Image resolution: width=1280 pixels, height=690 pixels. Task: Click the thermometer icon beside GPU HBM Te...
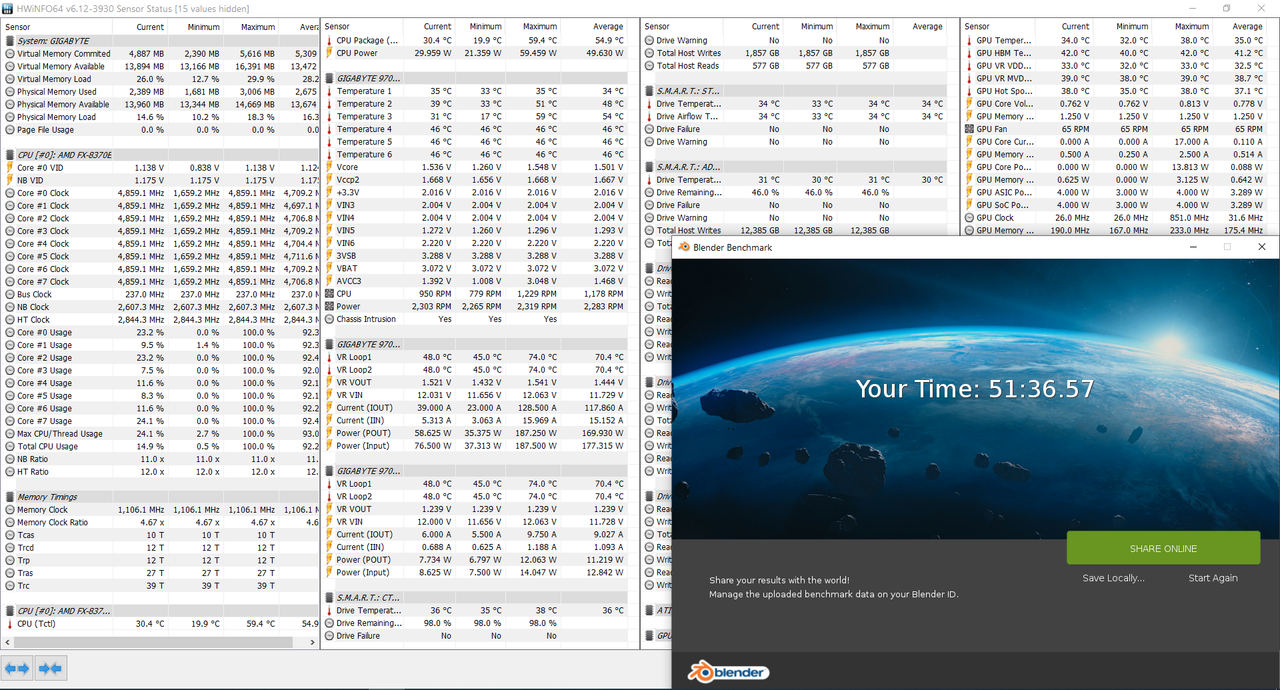(969, 53)
